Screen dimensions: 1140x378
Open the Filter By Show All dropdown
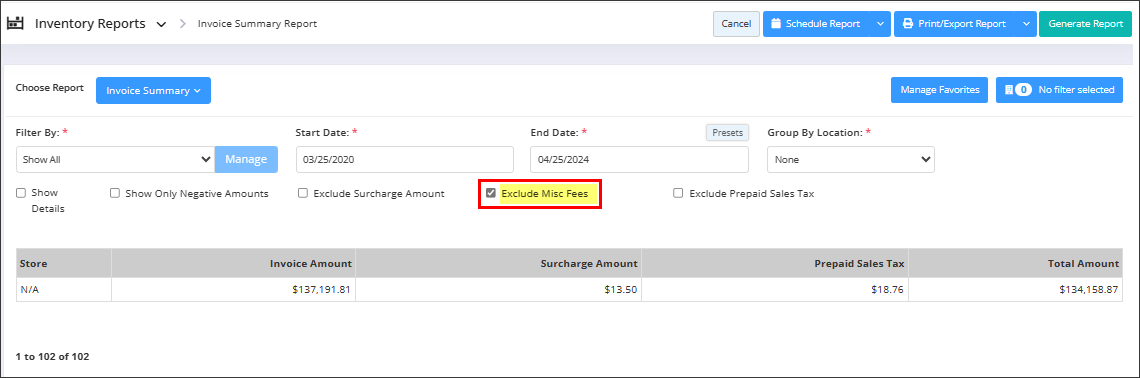[x=116, y=159]
